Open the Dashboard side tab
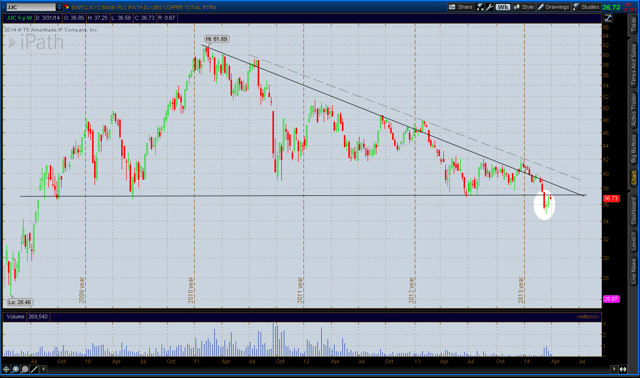Screen dimensions: 640x378 point(633,211)
